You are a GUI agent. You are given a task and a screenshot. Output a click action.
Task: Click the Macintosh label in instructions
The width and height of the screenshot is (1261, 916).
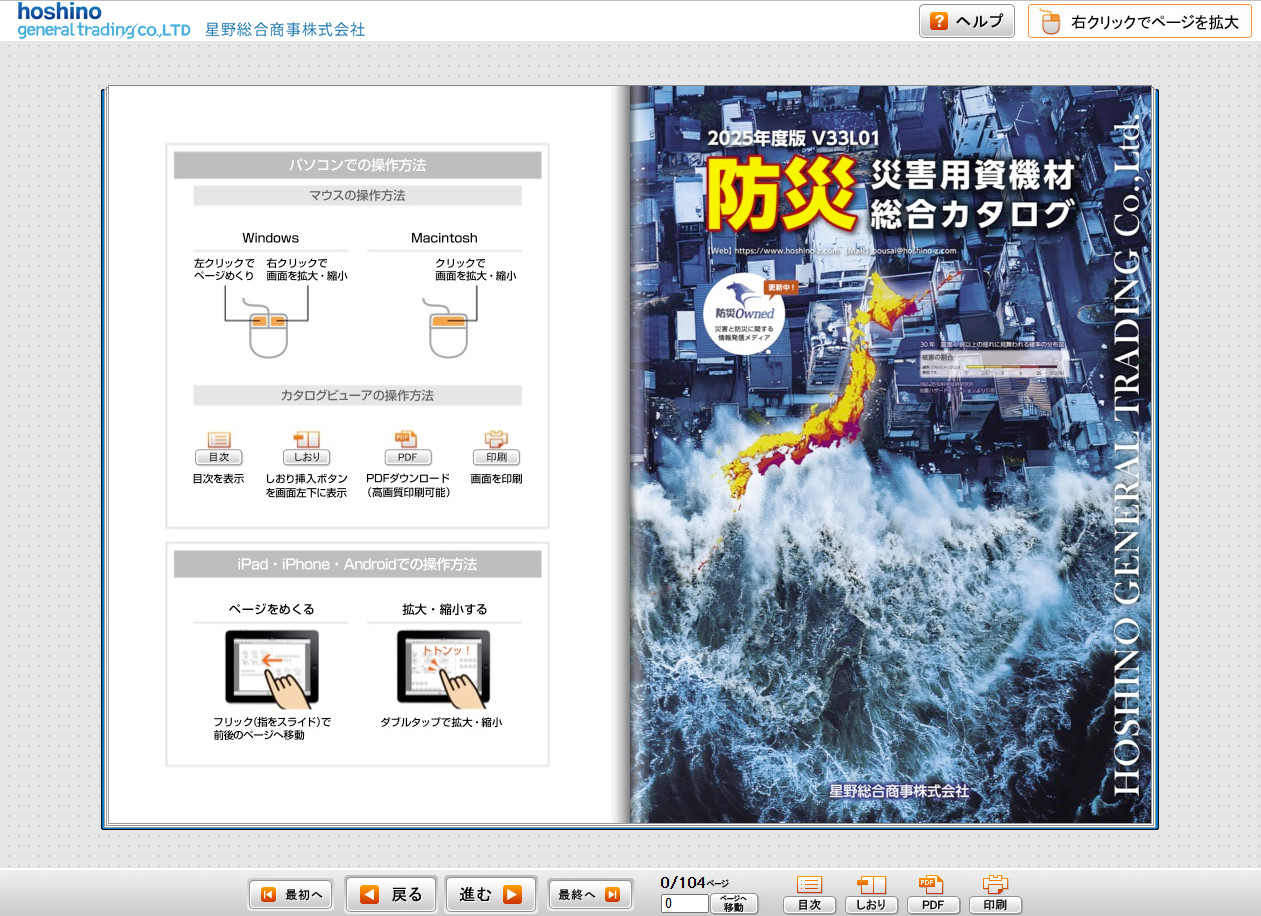pos(444,238)
